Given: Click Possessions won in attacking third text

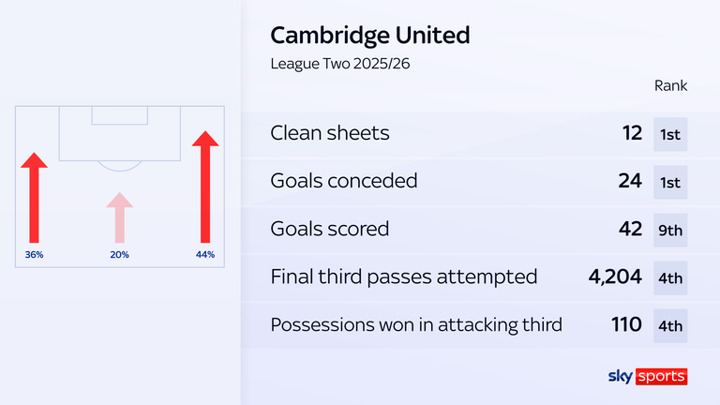Looking at the screenshot, I should tap(416, 325).
